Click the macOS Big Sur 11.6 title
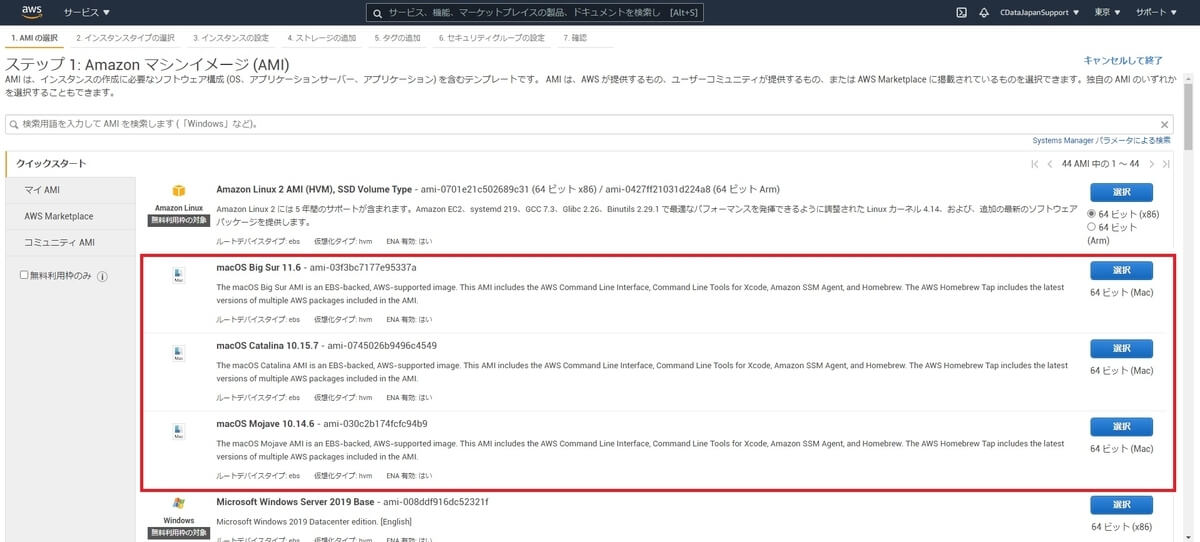This screenshot has width=1200, height=542. click(259, 267)
